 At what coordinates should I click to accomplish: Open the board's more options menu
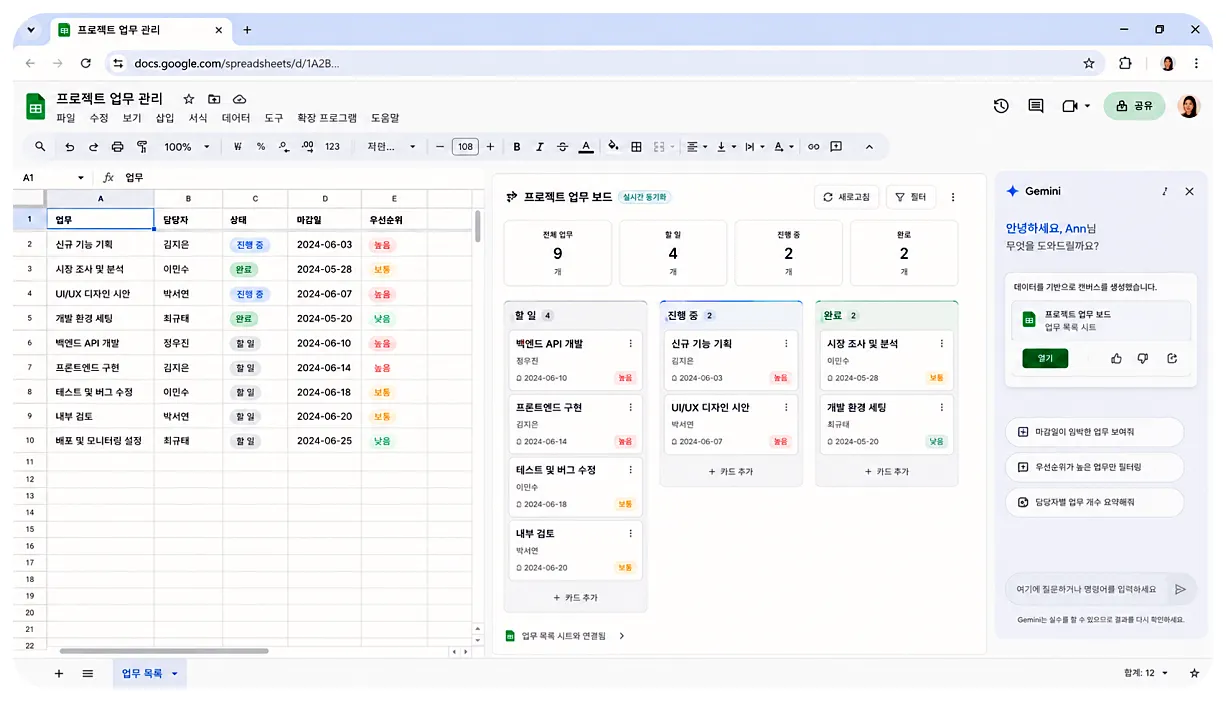coord(953,197)
